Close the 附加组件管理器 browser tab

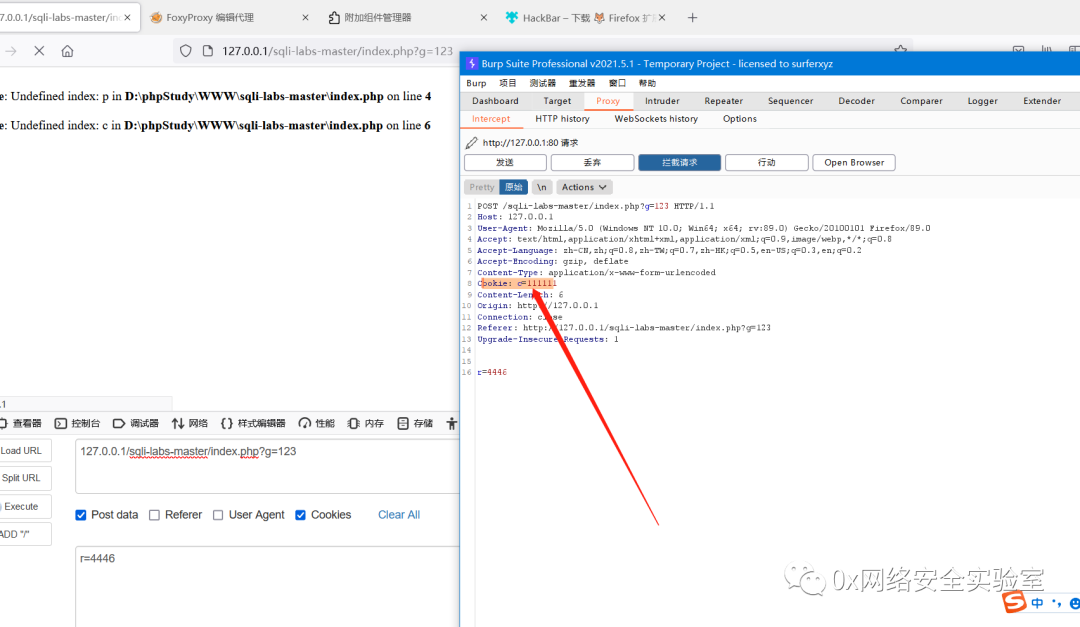[x=484, y=18]
